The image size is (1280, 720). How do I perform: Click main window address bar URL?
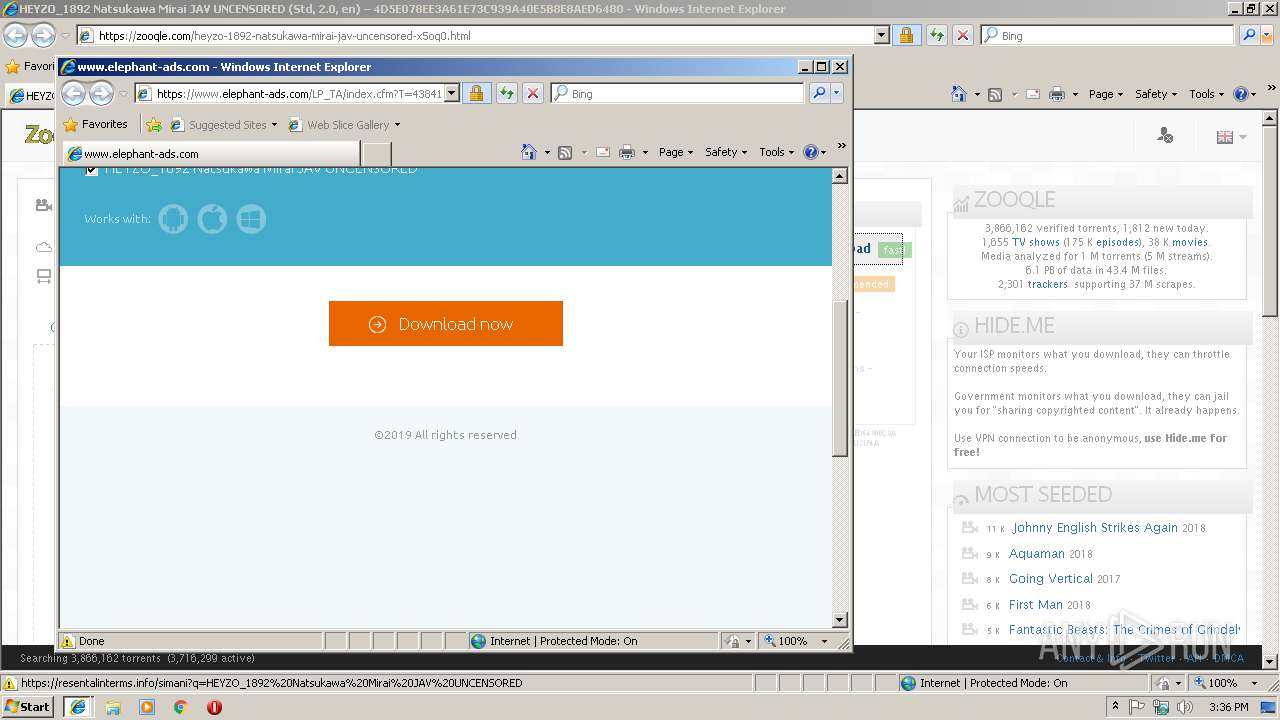(x=484, y=35)
